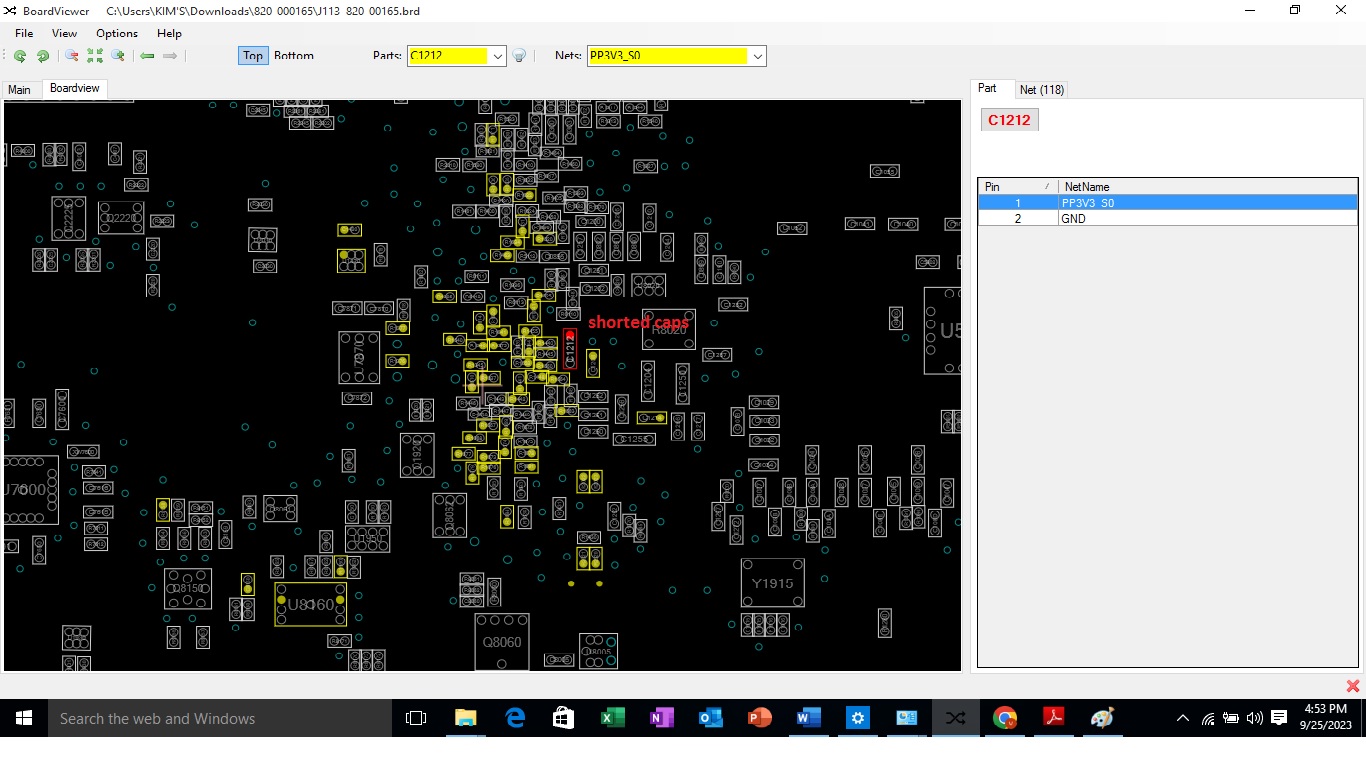The width and height of the screenshot is (1366, 768).
Task: Open Word from the taskbar
Action: pos(809,718)
